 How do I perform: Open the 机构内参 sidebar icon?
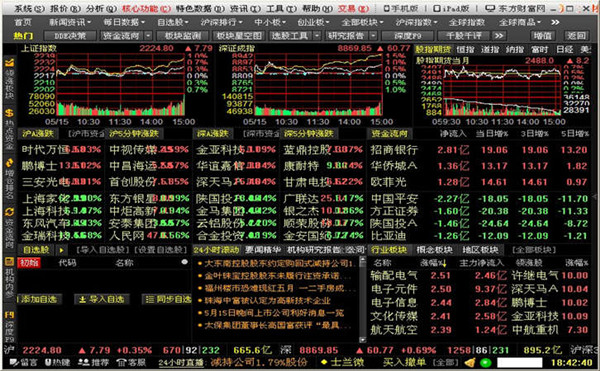[9, 262]
